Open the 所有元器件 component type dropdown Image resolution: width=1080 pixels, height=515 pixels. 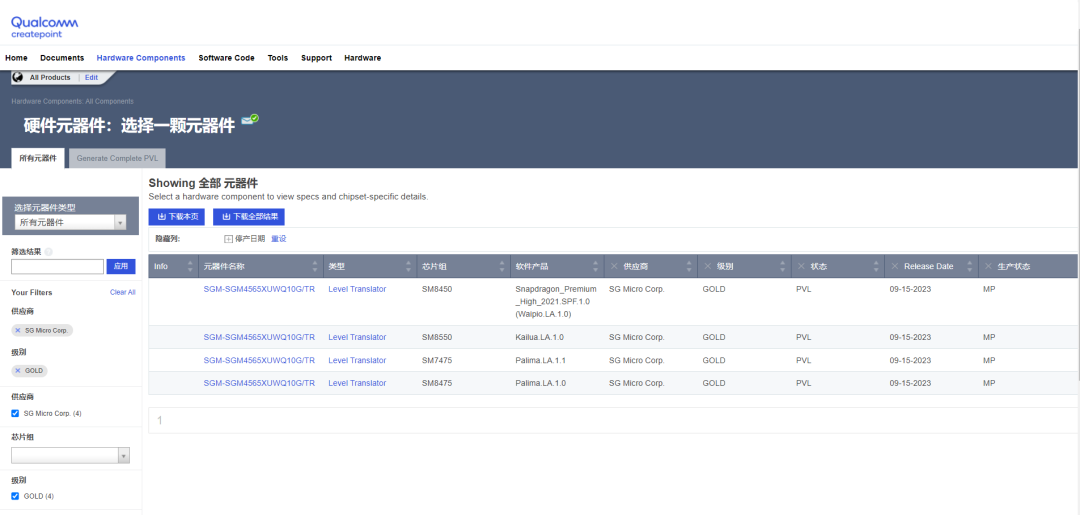point(70,222)
